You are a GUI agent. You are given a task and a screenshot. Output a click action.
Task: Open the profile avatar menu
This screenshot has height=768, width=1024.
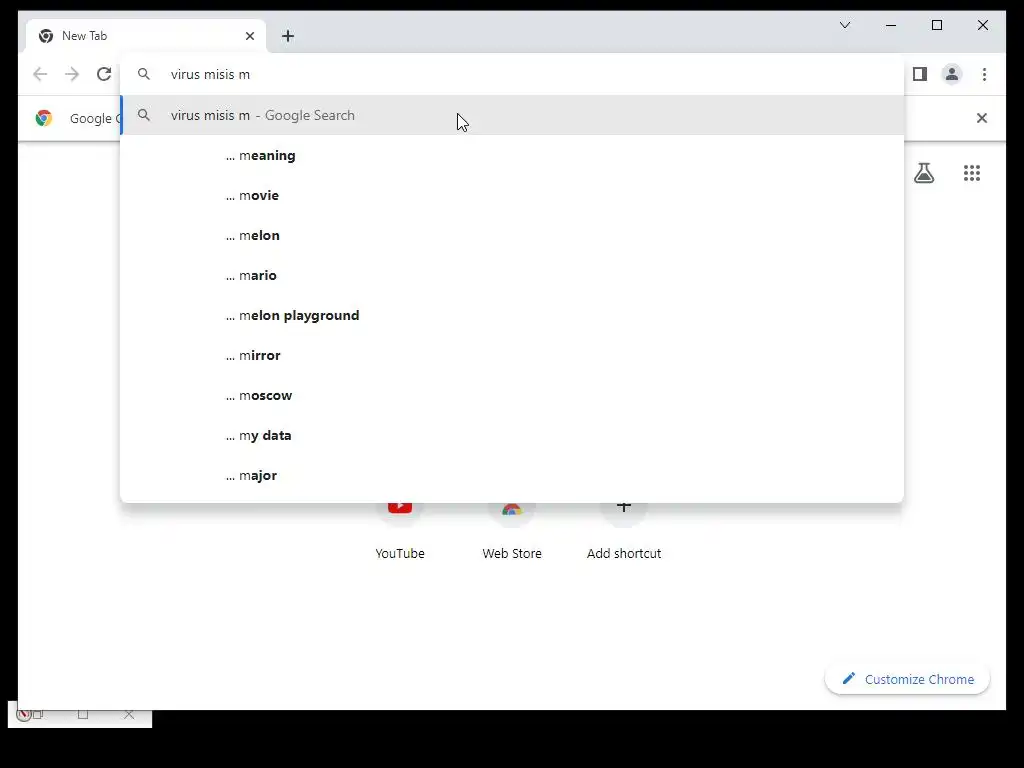952,74
